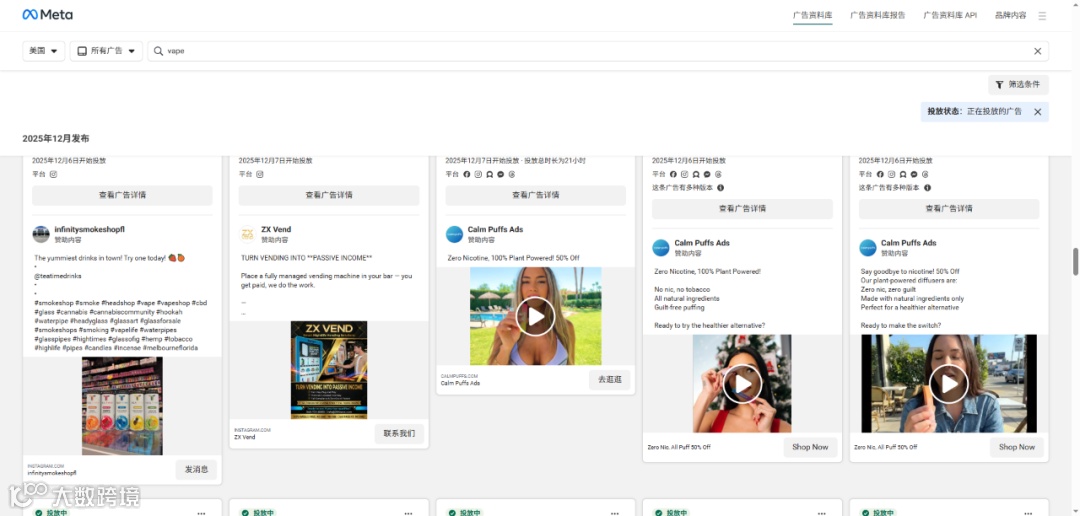1080x516 pixels.
Task: Click Facebook icon on 'No nic, no tobacco' ad
Action: pyautogui.click(x=673, y=174)
